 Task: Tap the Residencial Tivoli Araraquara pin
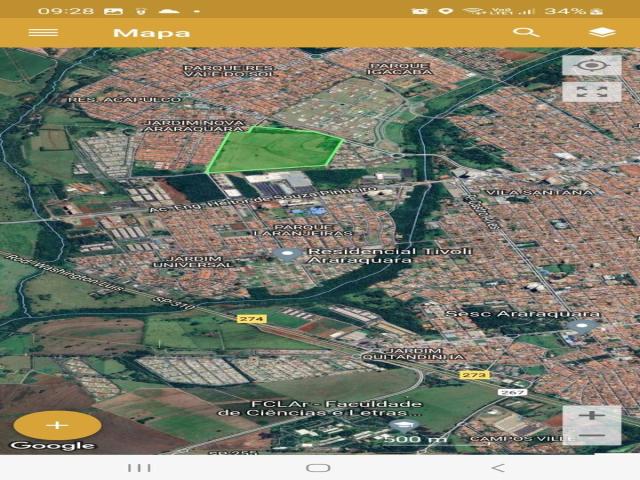287,255
